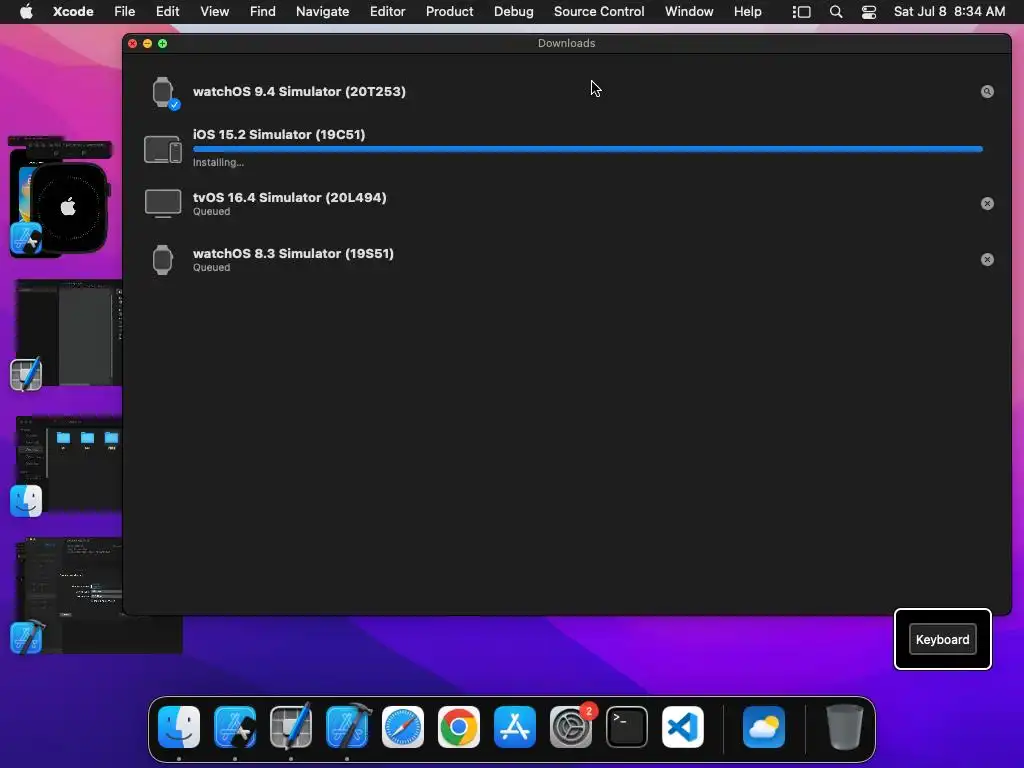Open the Source Control menu
1024x768 pixels.
pos(599,12)
